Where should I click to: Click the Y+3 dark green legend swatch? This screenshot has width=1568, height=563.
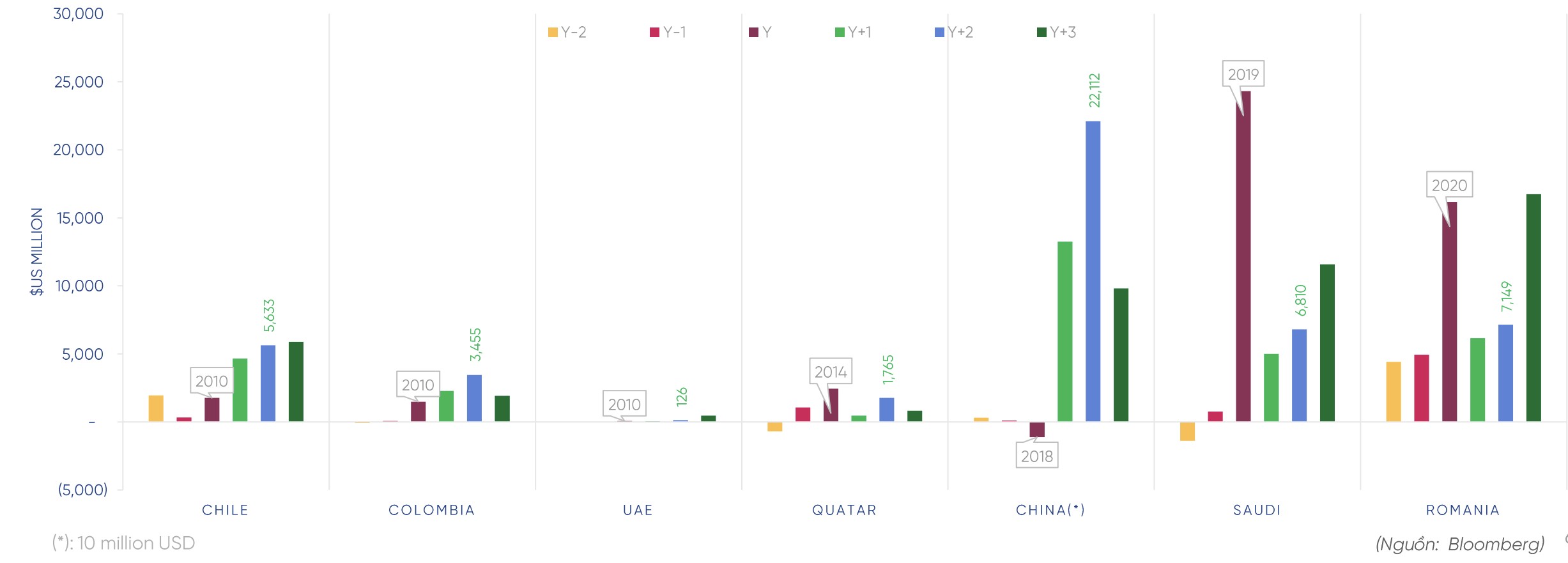(1041, 33)
